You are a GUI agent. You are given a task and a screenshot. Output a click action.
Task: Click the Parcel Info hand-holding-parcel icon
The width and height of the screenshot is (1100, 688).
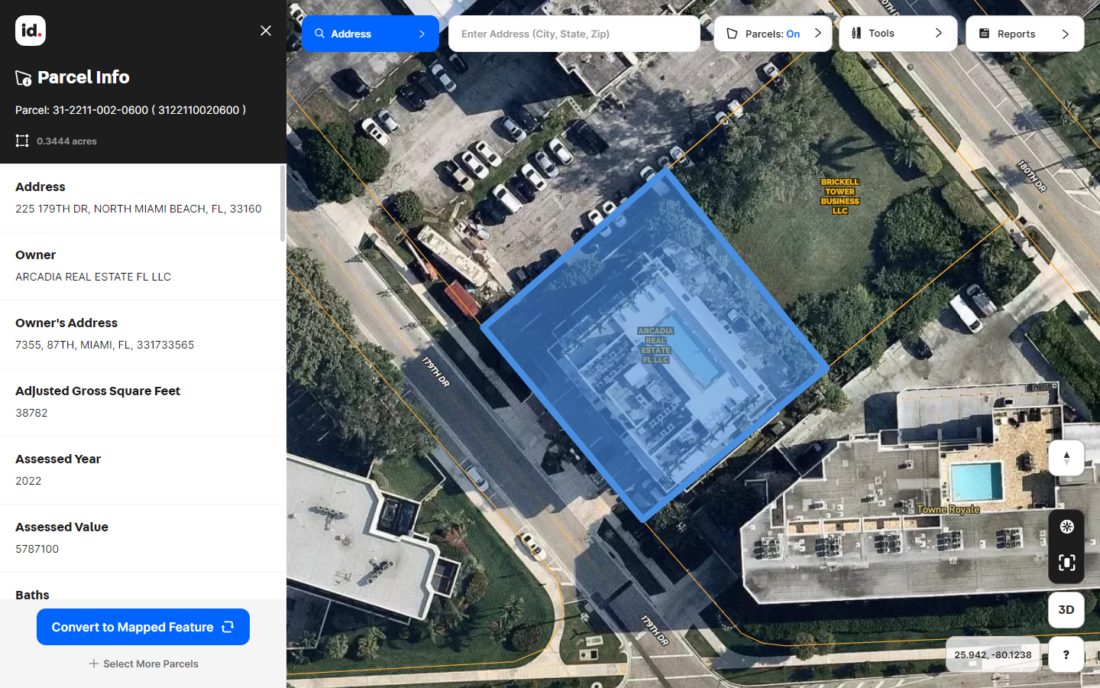pos(23,77)
